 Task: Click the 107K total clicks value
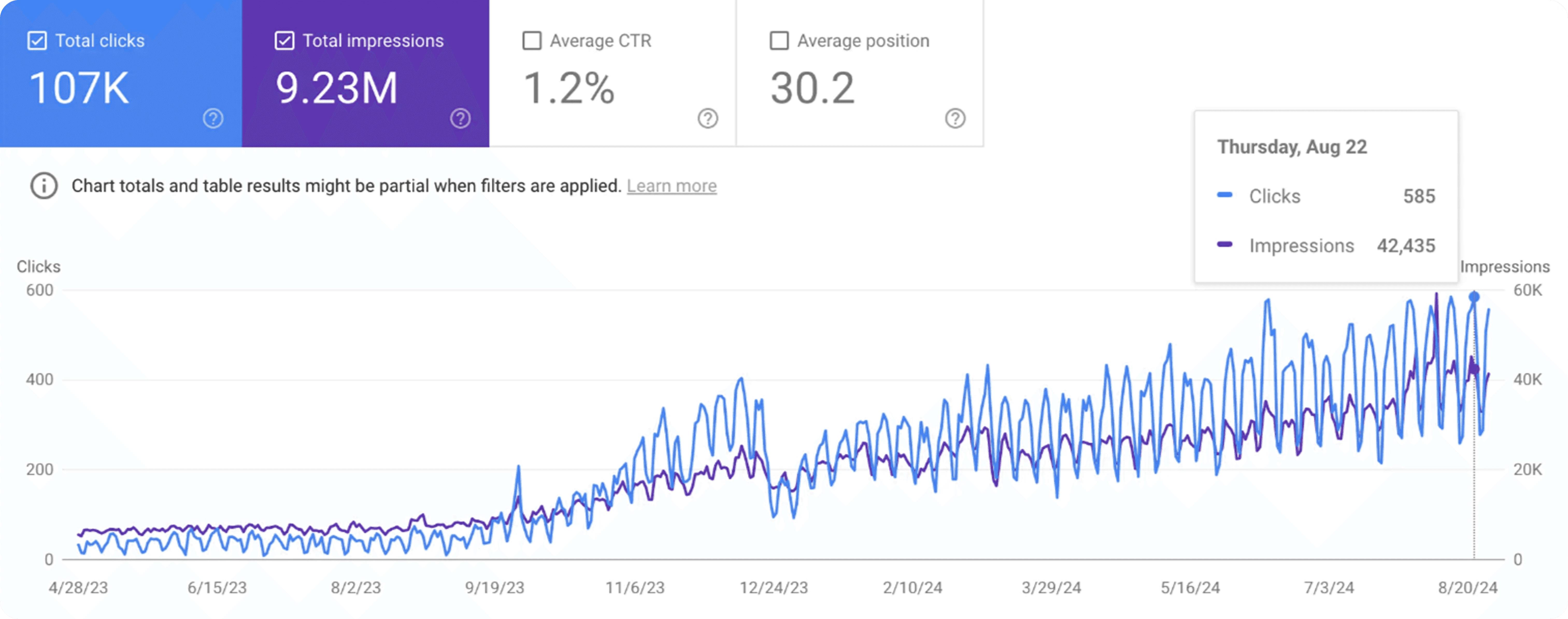79,88
